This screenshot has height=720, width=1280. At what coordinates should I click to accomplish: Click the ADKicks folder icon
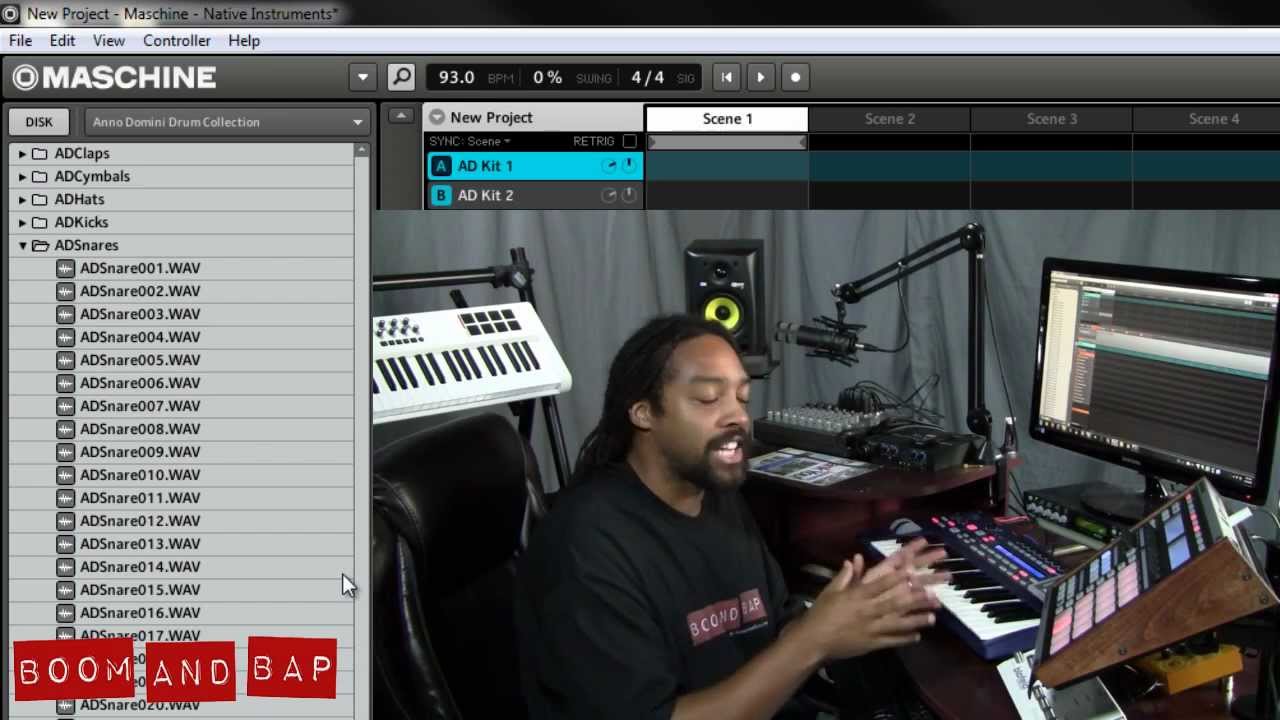(40, 222)
